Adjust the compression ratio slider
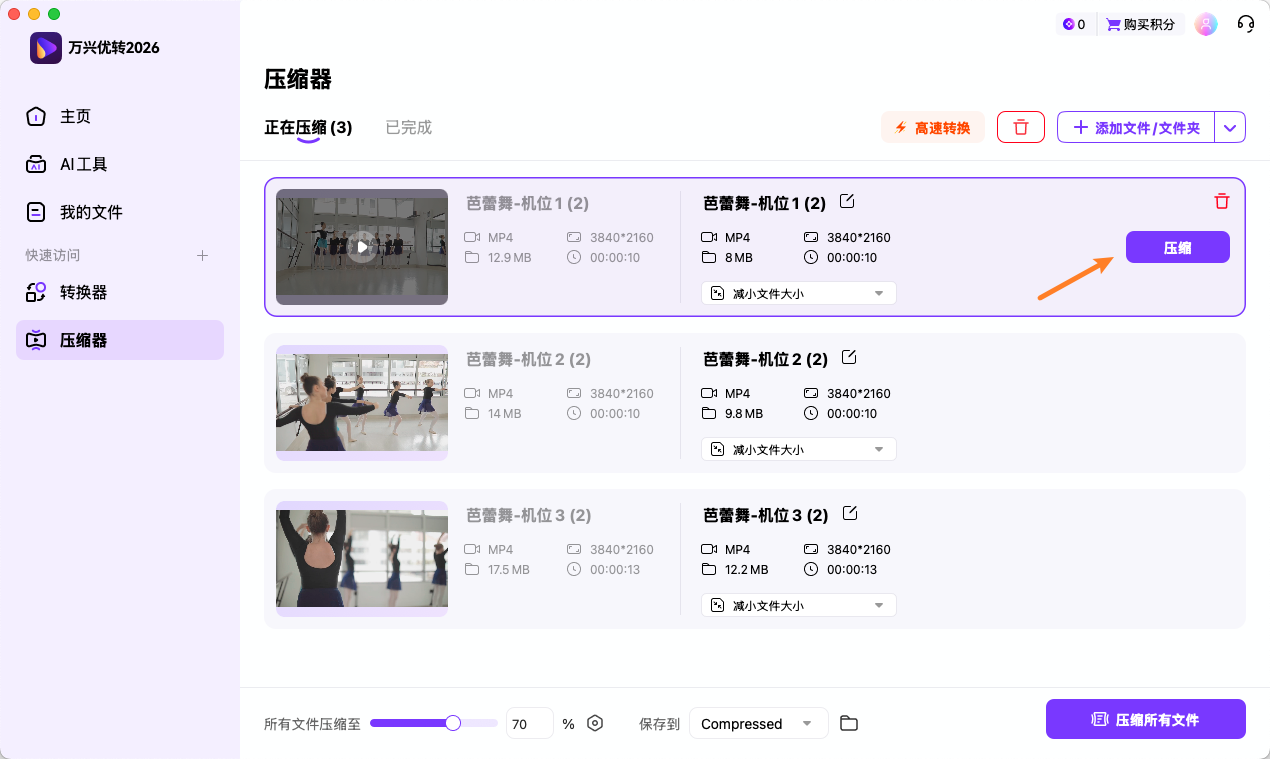The height and width of the screenshot is (759, 1270). 452,722
